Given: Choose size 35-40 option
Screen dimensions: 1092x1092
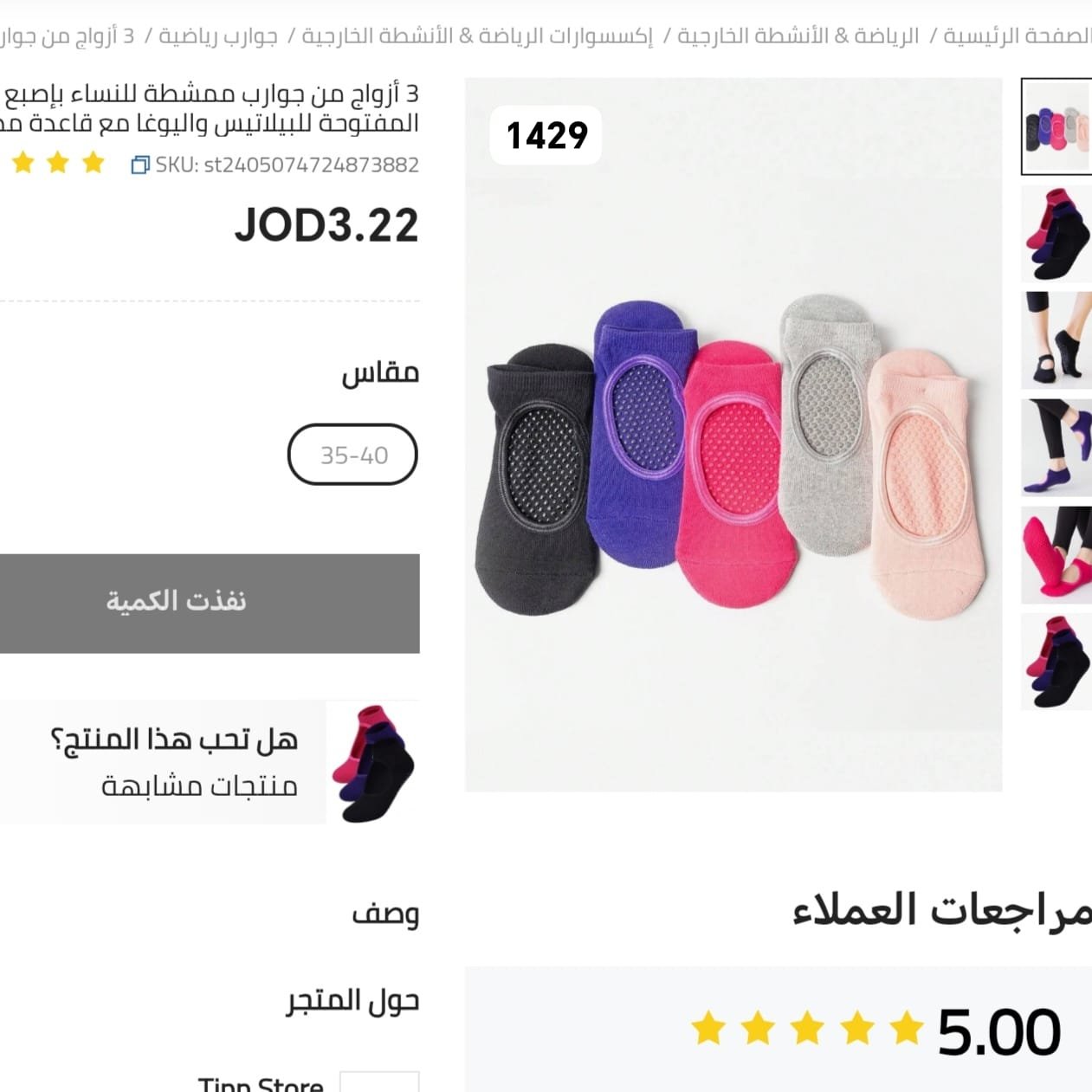Looking at the screenshot, I should point(352,455).
